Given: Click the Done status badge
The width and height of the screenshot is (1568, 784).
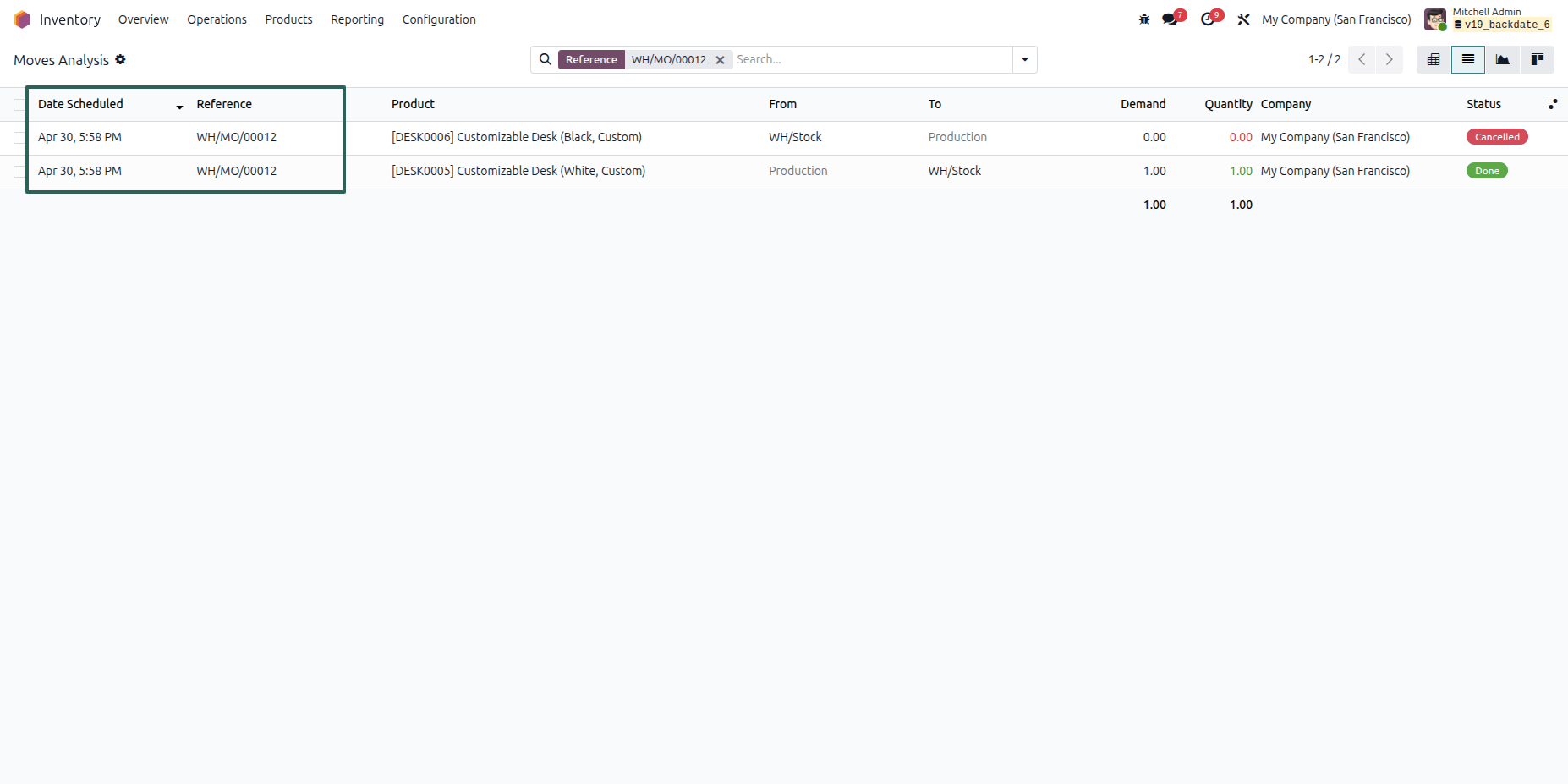Looking at the screenshot, I should pyautogui.click(x=1487, y=171).
